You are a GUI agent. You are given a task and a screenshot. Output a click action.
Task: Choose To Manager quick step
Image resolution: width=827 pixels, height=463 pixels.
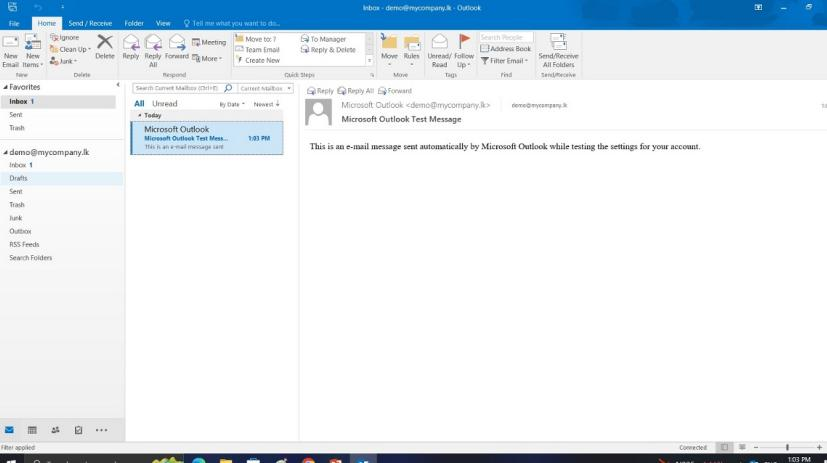(323, 39)
